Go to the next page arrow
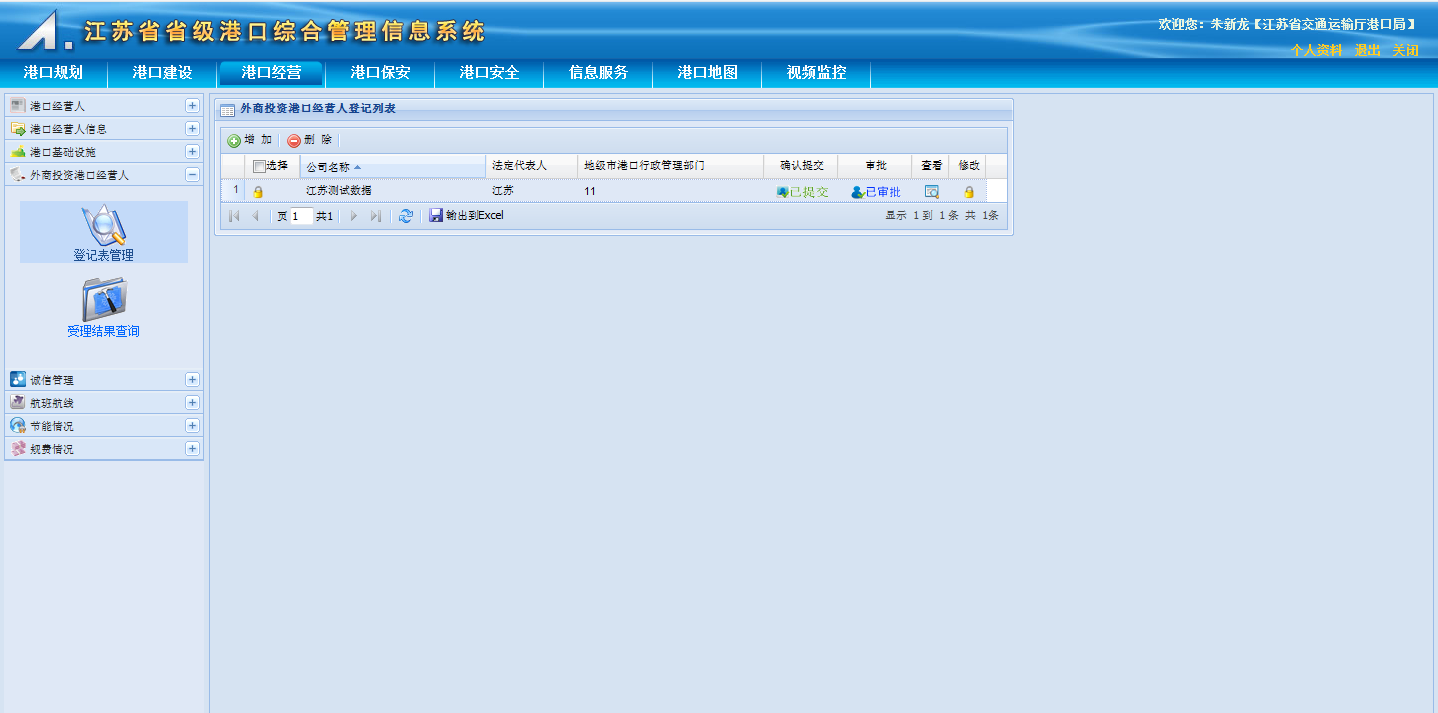The image size is (1438, 713). [353, 216]
